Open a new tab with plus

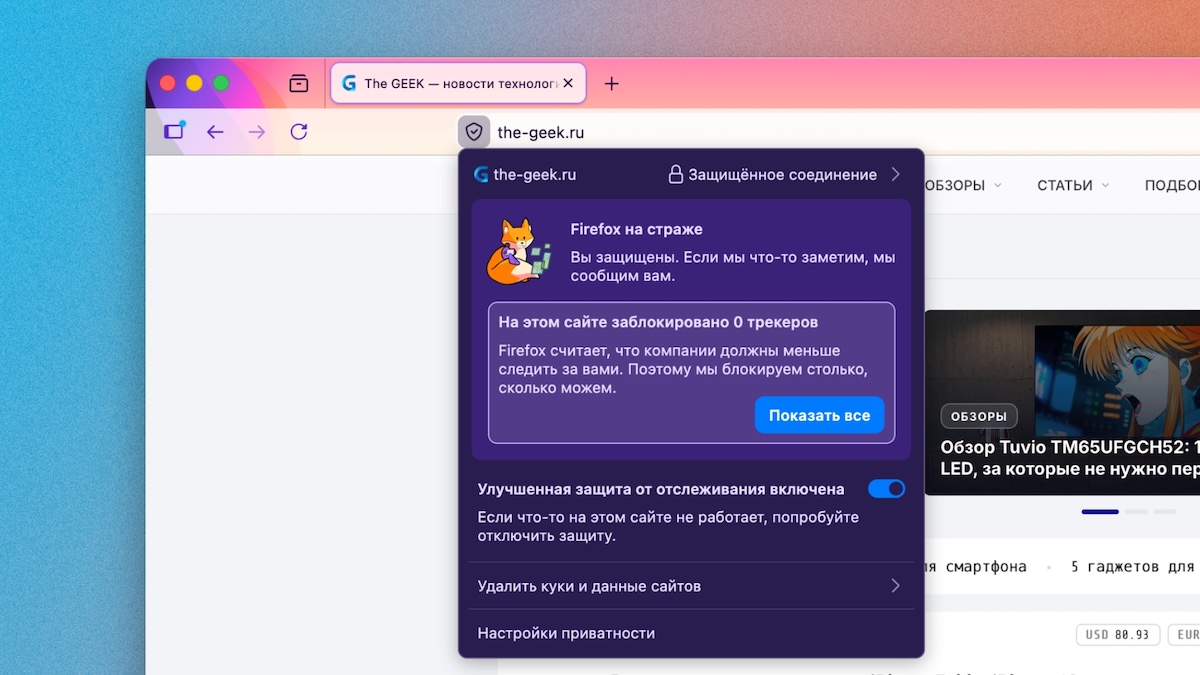[x=612, y=83]
